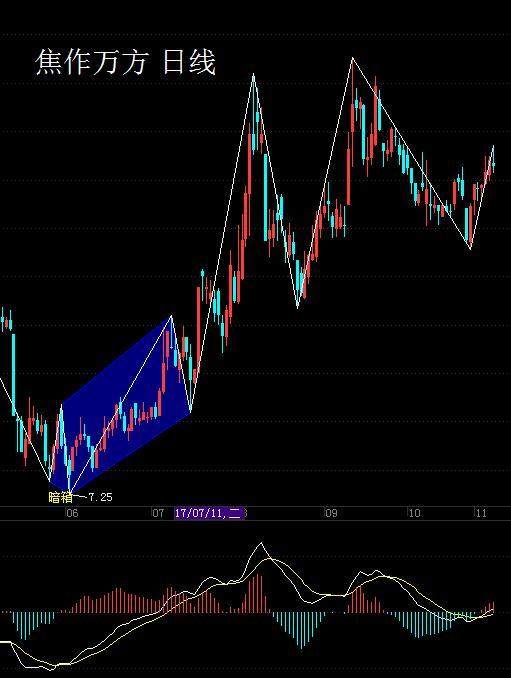
Task: Click the highlighted 17/07/11 date label
Action: 209,513
